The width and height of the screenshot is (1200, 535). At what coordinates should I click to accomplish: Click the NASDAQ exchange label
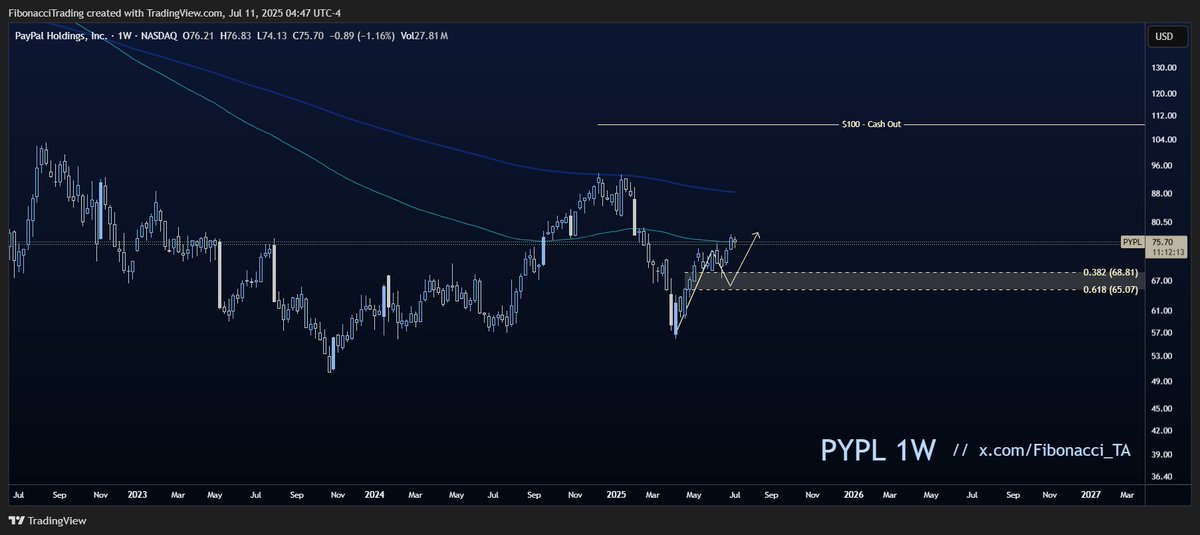coord(159,35)
